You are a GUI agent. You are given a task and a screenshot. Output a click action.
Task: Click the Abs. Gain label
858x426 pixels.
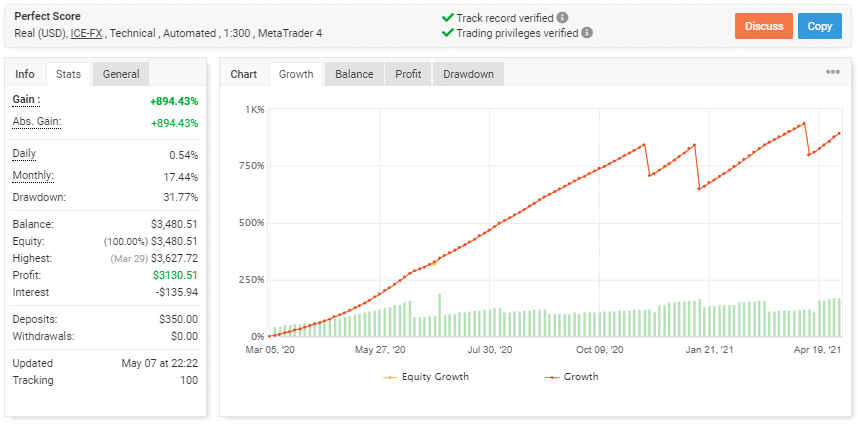pyautogui.click(x=37, y=122)
